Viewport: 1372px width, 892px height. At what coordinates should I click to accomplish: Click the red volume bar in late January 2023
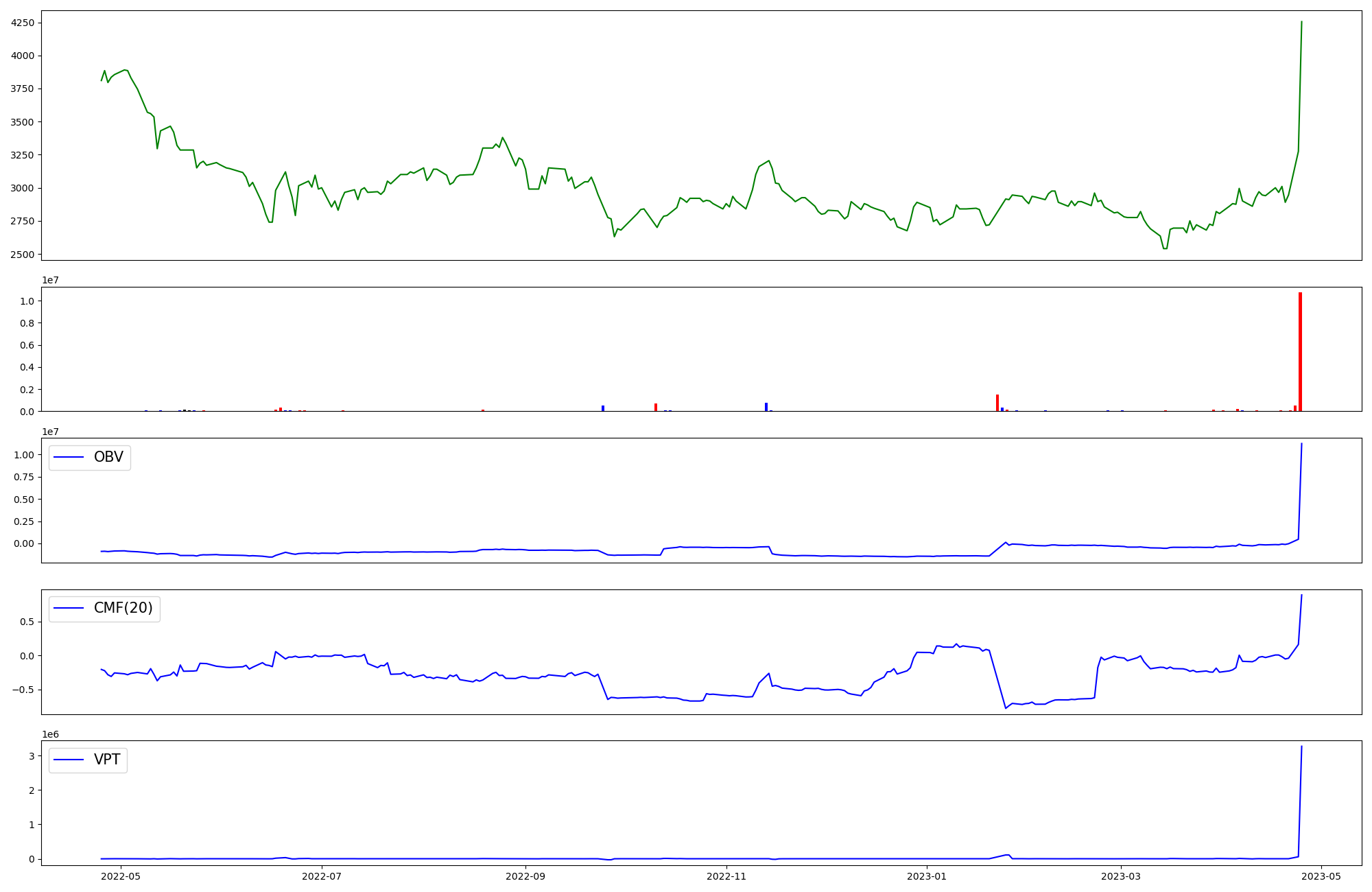pos(997,403)
